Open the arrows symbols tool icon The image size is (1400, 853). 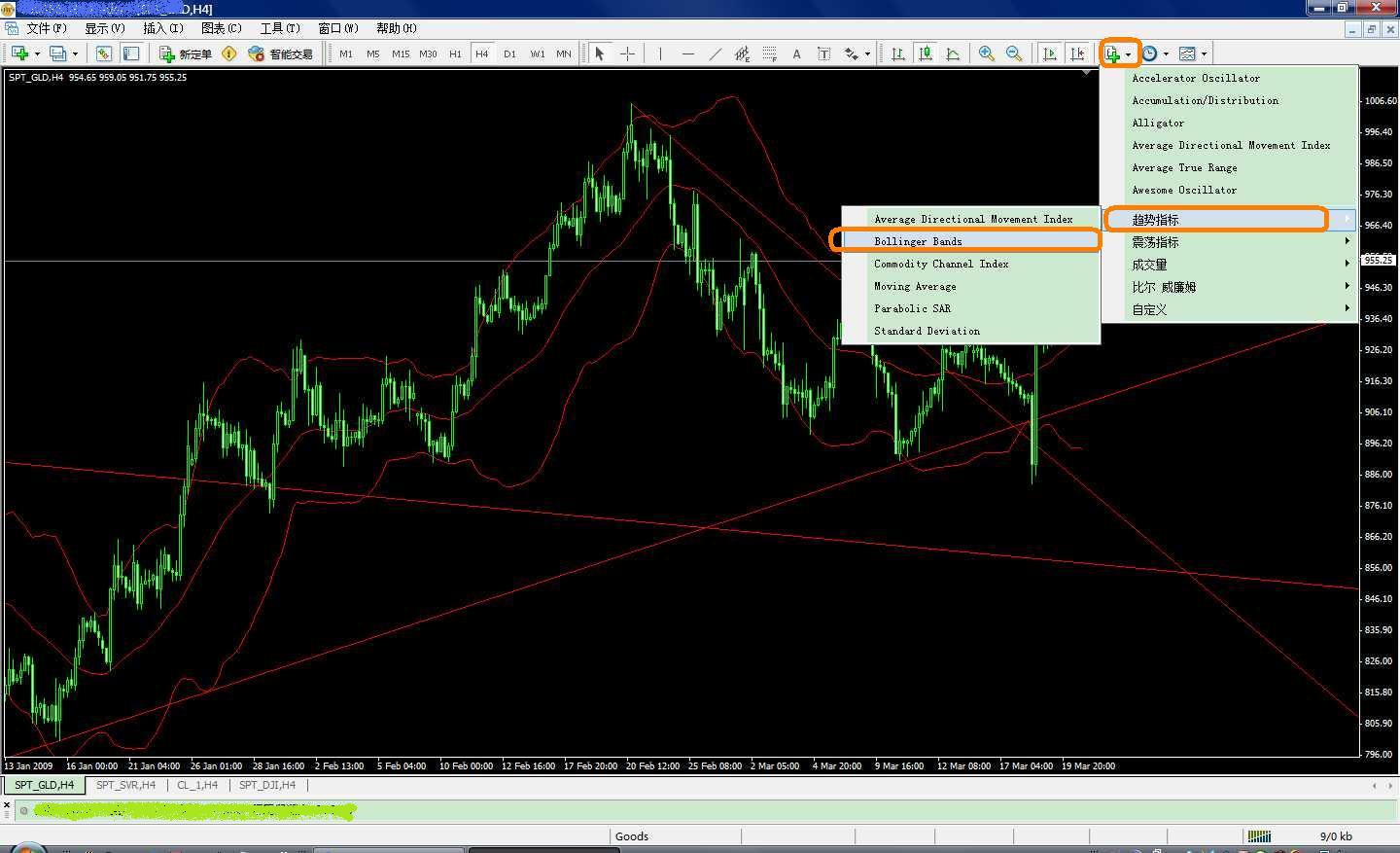pos(852,53)
